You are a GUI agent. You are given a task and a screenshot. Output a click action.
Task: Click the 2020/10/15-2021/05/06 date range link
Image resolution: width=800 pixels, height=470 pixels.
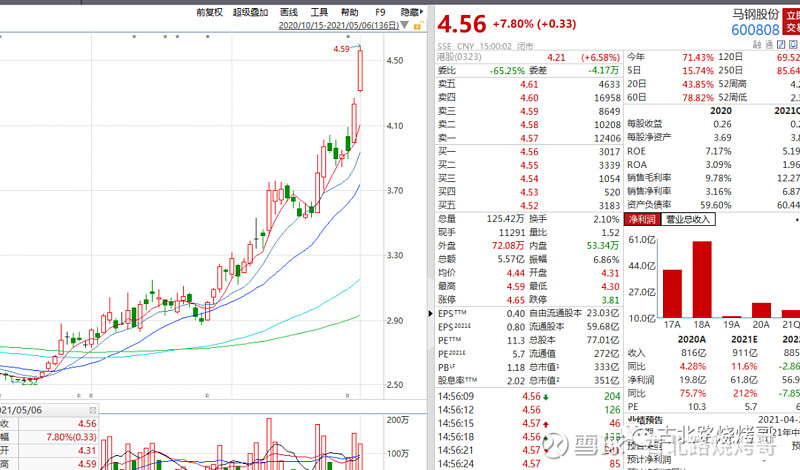click(338, 25)
